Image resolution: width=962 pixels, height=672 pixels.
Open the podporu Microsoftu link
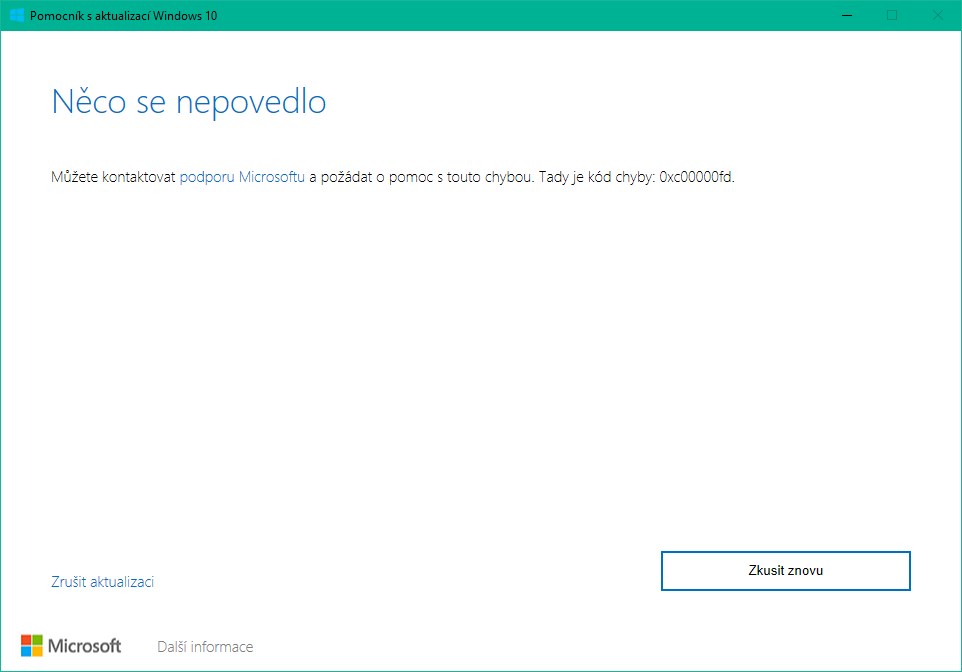242,177
